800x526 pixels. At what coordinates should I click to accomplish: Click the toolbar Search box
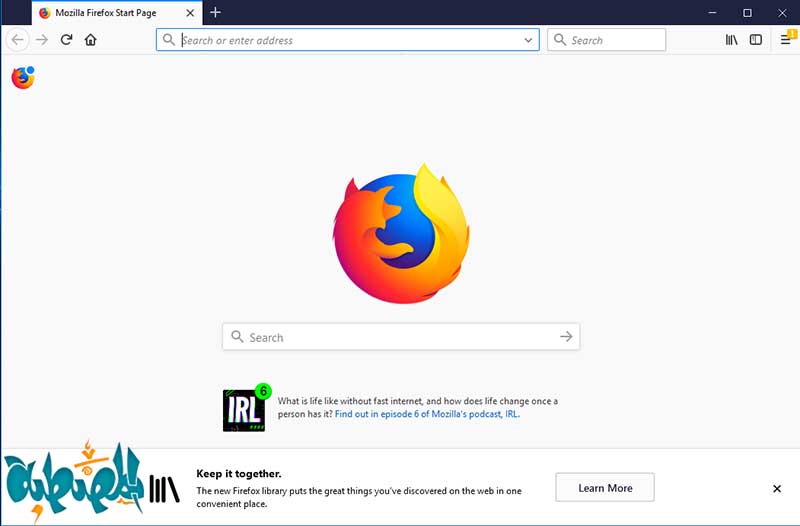(x=606, y=40)
